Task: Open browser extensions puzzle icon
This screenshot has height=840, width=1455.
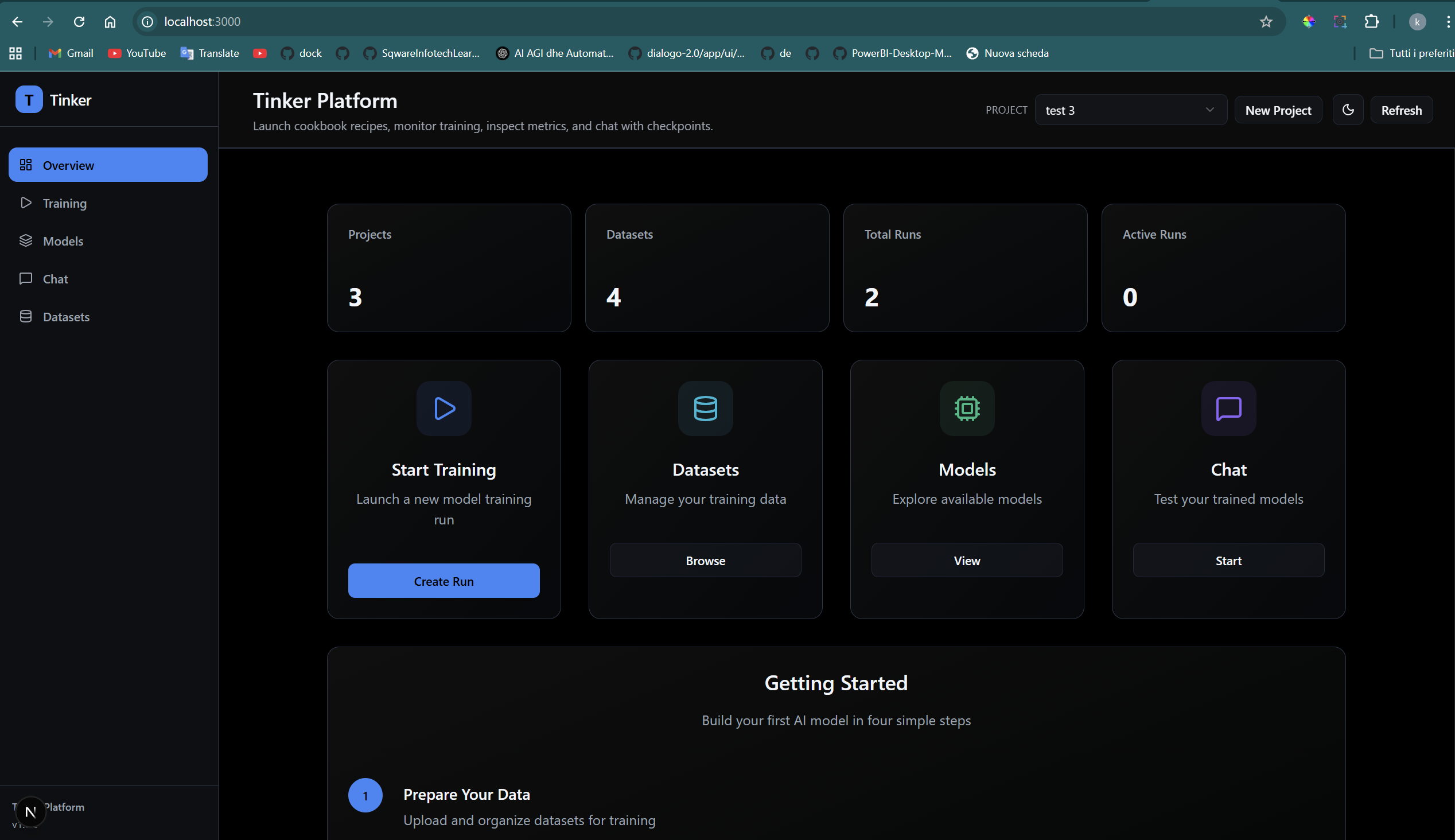Action: pyautogui.click(x=1372, y=21)
